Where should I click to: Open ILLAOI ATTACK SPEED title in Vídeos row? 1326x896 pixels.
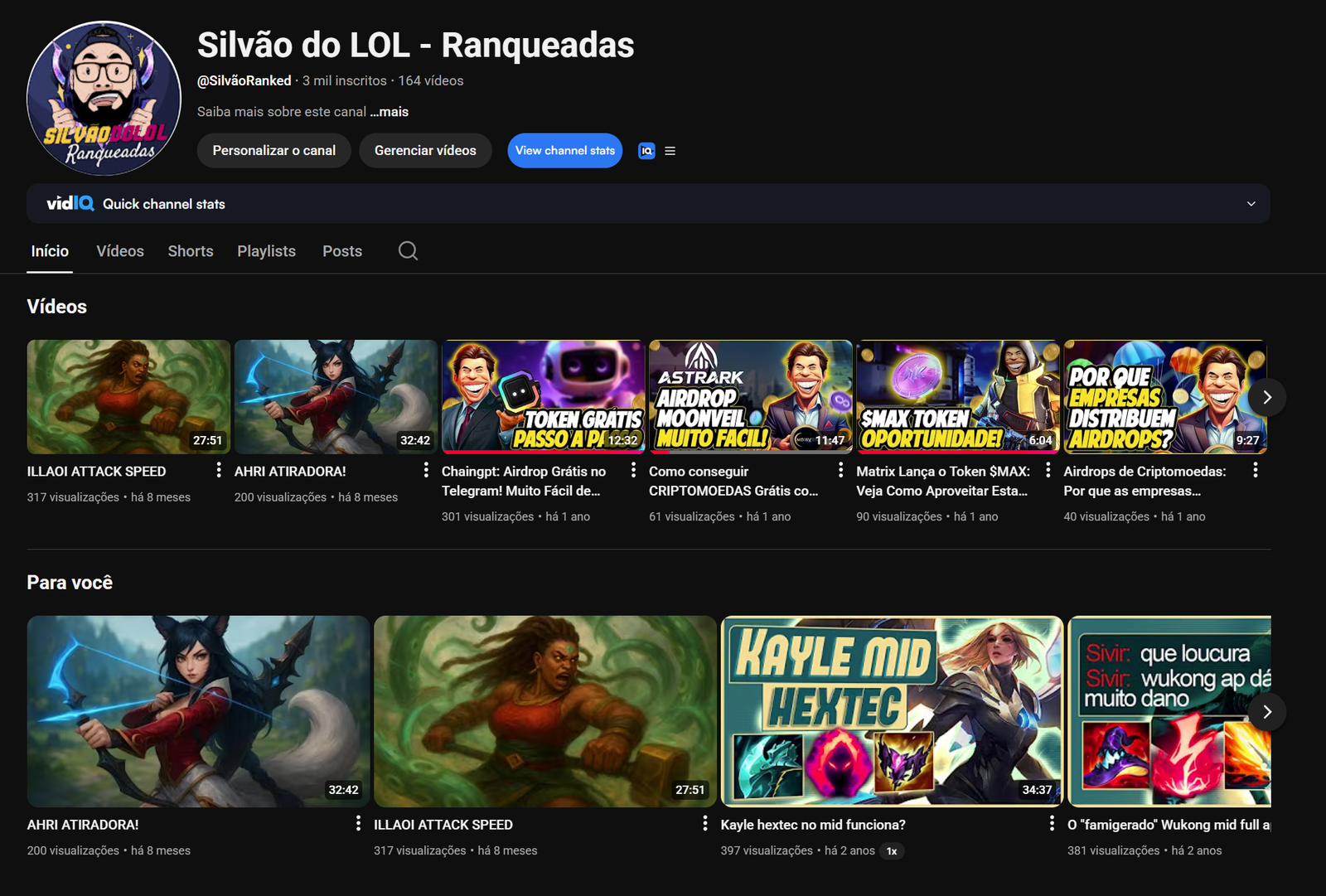(96, 472)
